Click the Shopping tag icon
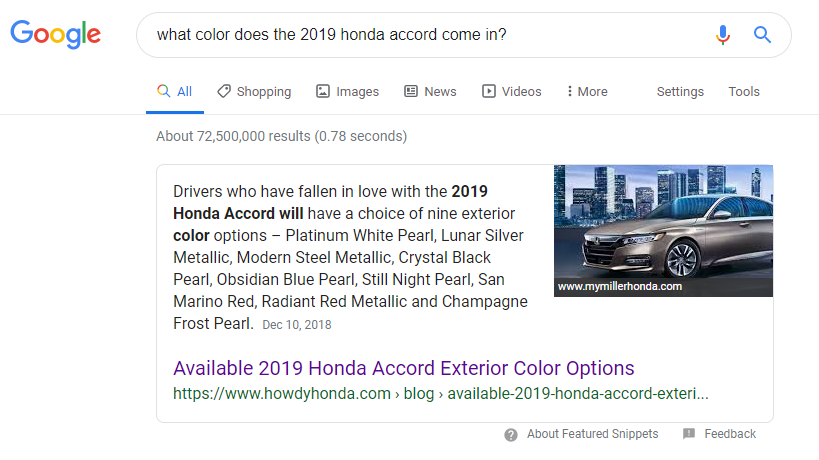This screenshot has width=819, height=460. (224, 91)
